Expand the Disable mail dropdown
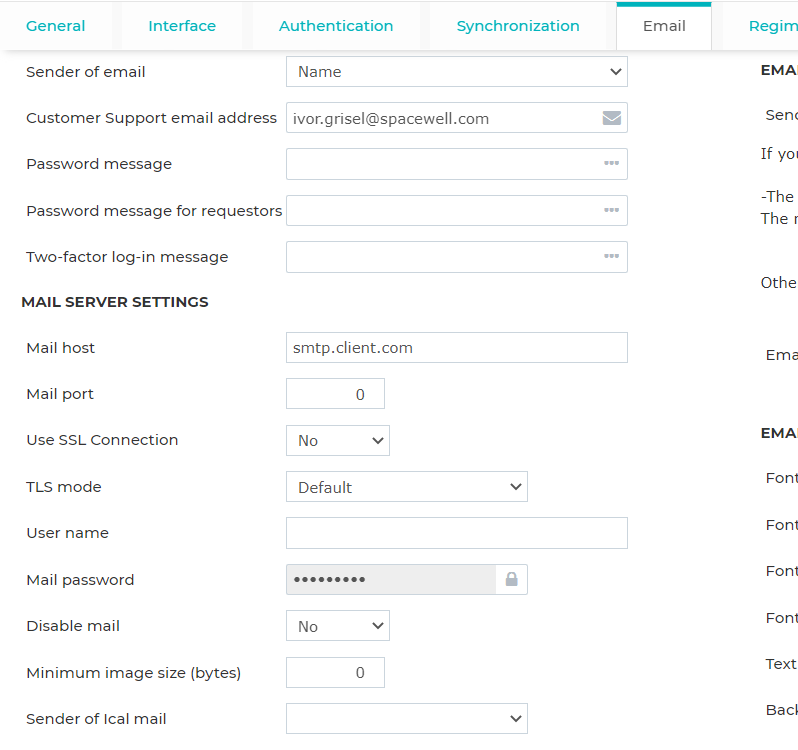 click(337, 626)
